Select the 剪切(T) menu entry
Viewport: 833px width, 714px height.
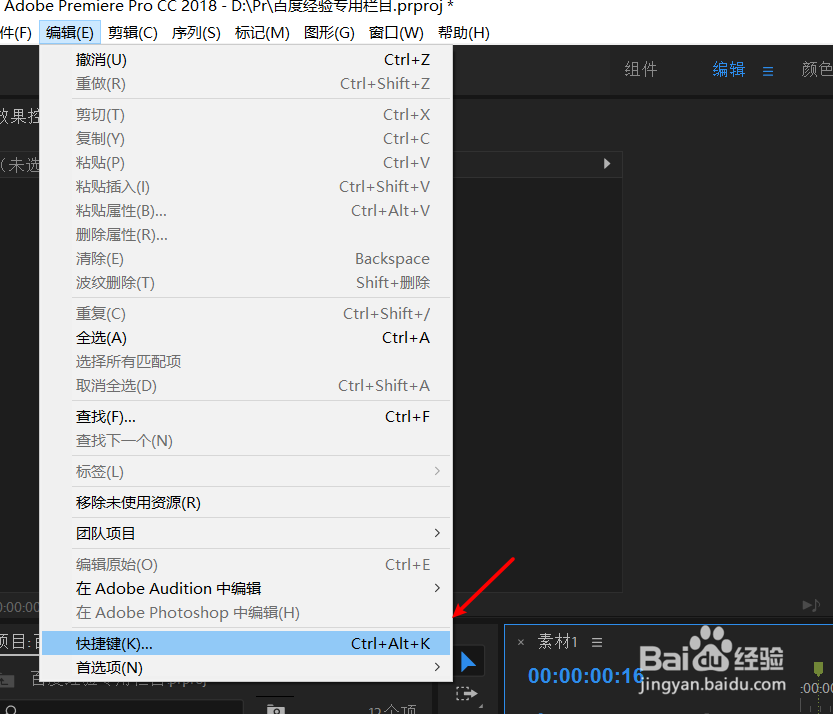[245, 115]
